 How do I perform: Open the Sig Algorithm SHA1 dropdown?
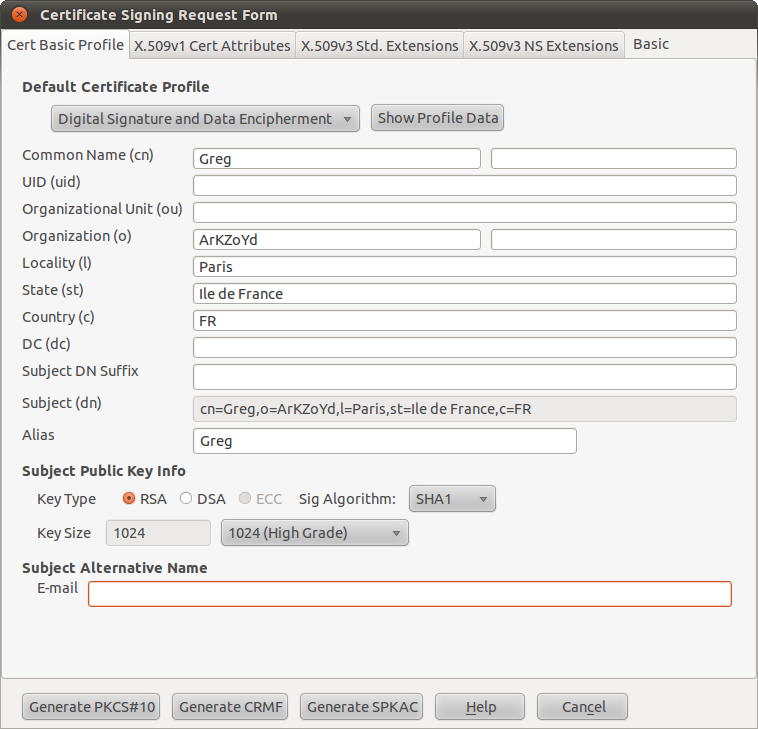coord(452,498)
